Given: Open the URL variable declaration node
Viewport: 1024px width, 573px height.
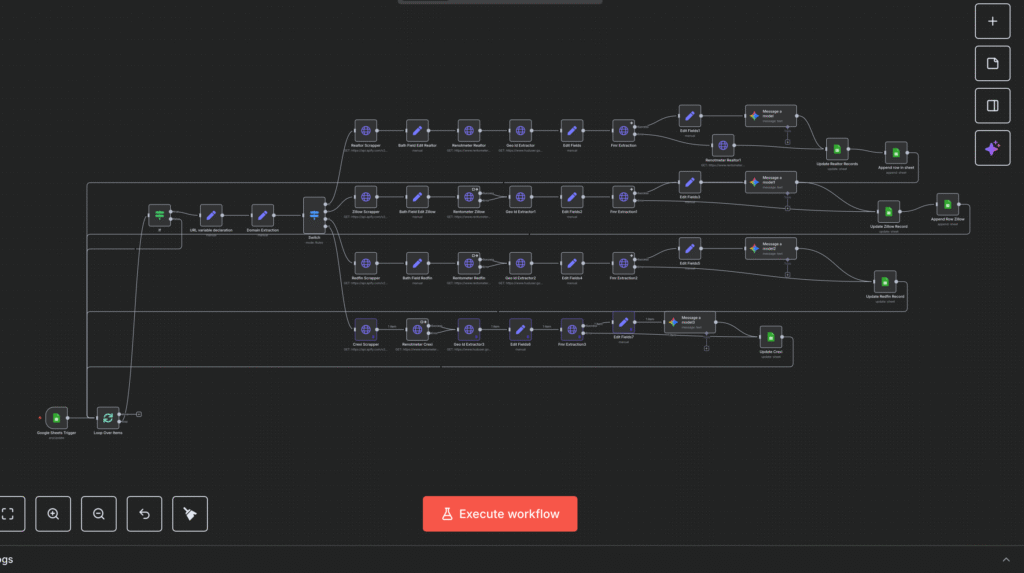Looking at the screenshot, I should (x=211, y=215).
